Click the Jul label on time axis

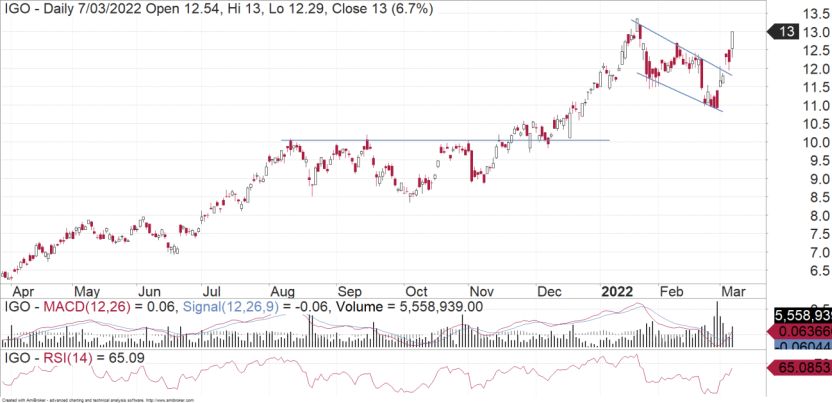(x=212, y=292)
